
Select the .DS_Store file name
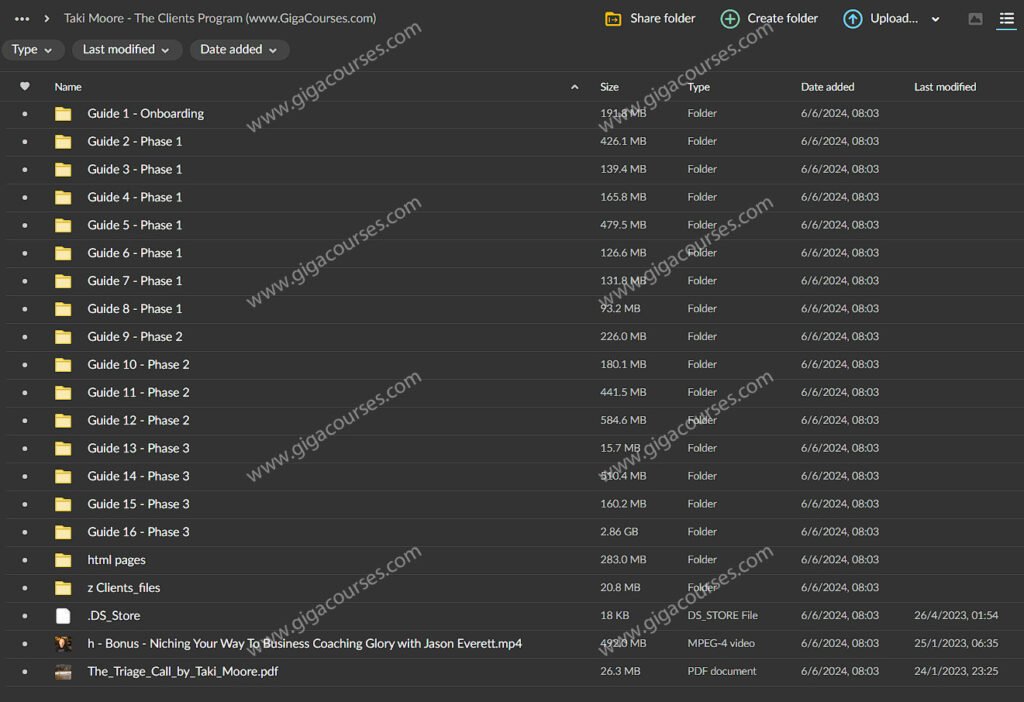[x=114, y=616]
